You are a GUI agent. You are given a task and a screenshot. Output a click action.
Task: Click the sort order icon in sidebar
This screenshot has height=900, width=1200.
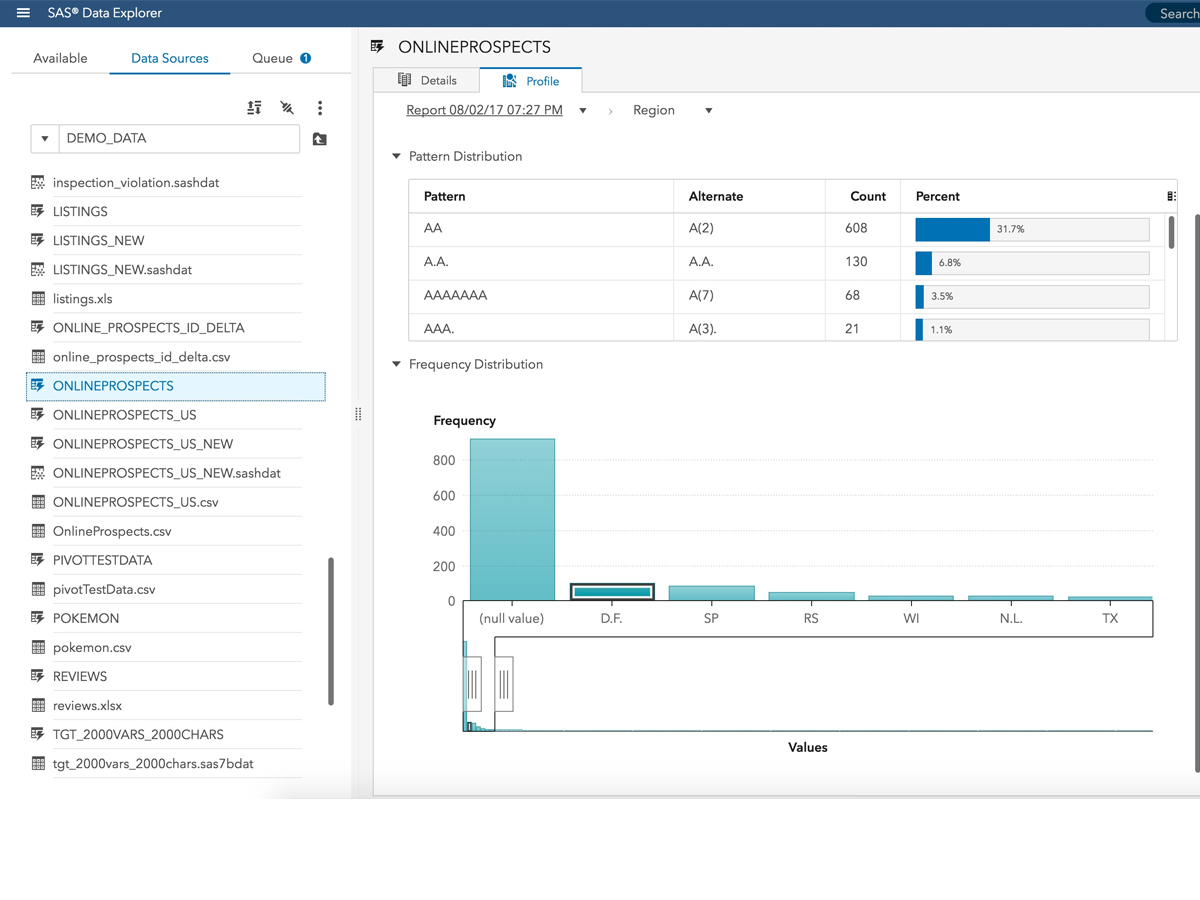[255, 108]
